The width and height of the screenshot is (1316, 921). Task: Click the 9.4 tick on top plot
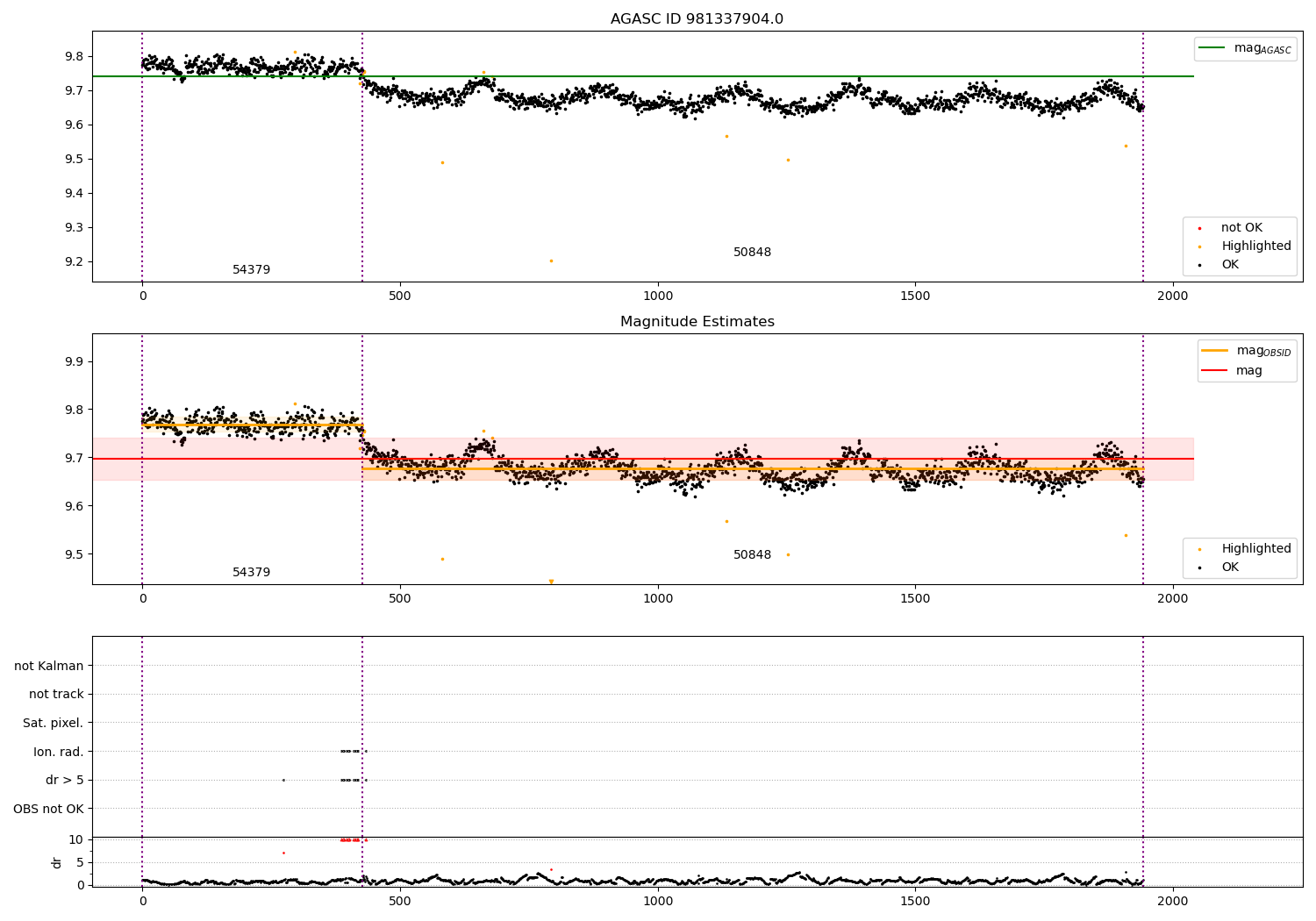pyautogui.click(x=72, y=193)
